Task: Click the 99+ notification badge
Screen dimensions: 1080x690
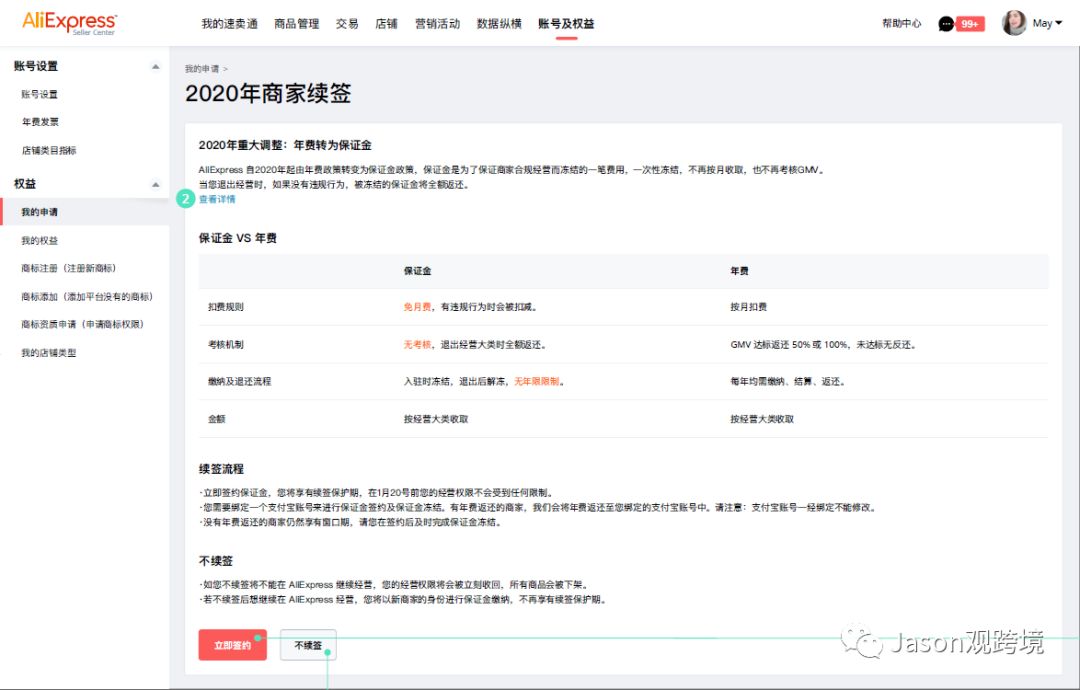Action: (970, 24)
